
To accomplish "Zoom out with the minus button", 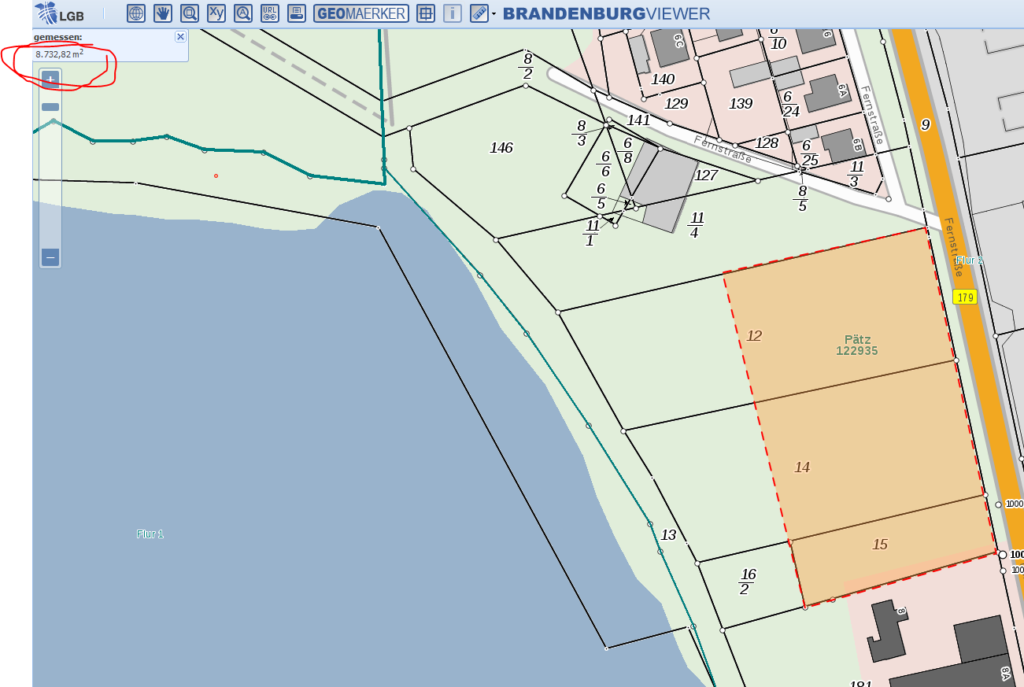I will tap(51, 257).
